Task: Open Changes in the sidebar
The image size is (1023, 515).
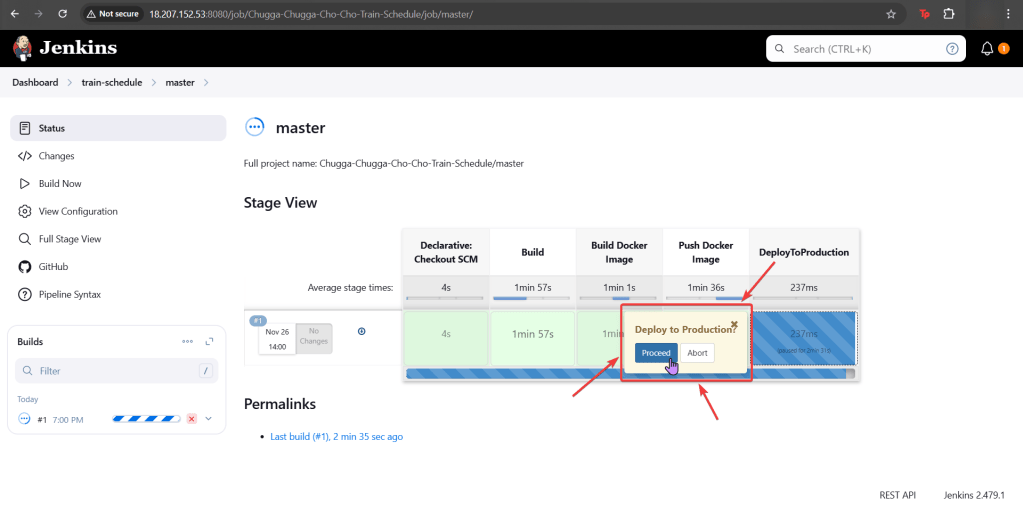Action: 56,156
